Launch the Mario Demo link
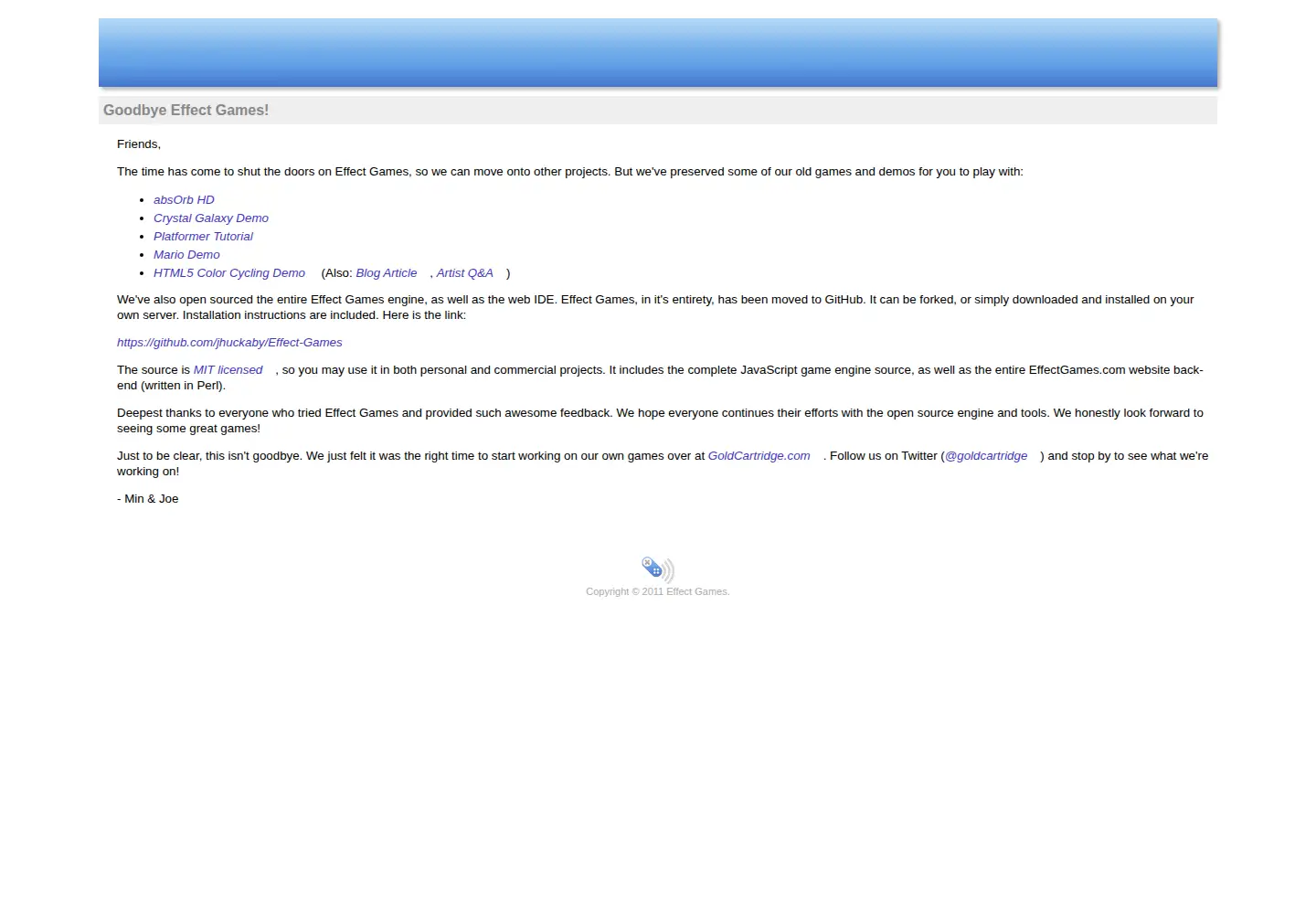The width and height of the screenshot is (1316, 914). [x=186, y=254]
